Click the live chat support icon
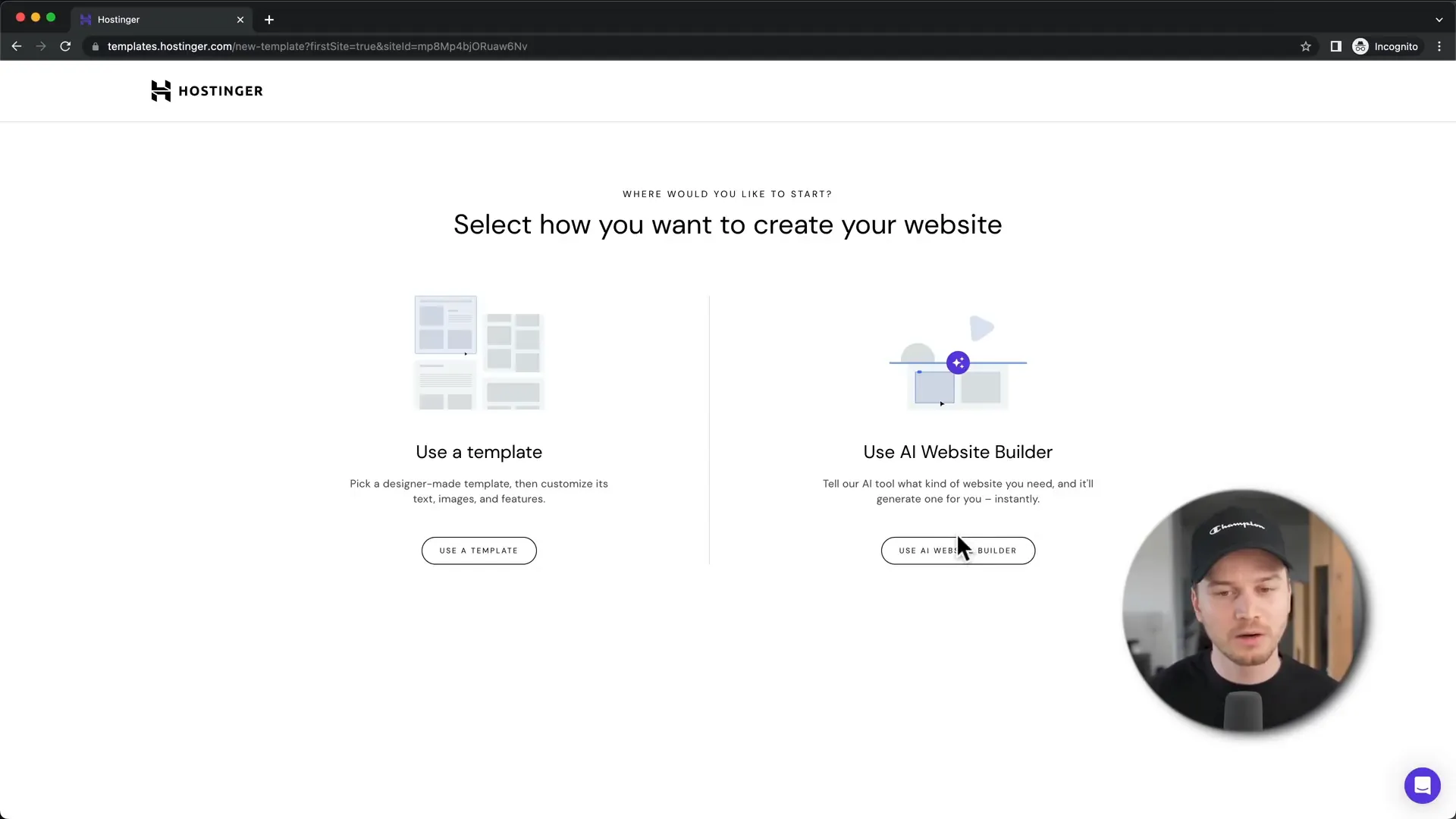The height and width of the screenshot is (819, 1456). coord(1422,785)
